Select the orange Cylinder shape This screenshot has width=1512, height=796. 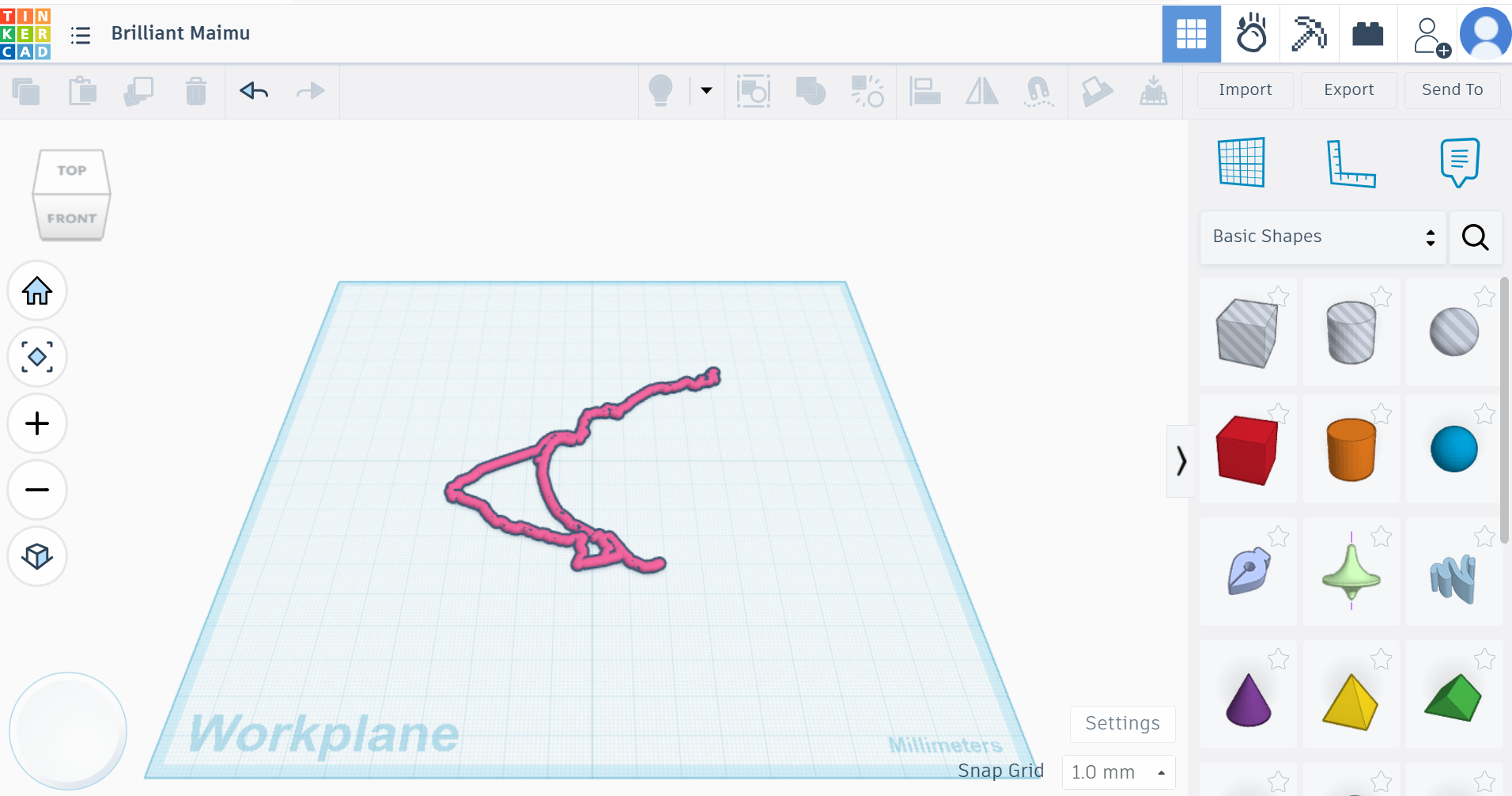click(x=1351, y=450)
